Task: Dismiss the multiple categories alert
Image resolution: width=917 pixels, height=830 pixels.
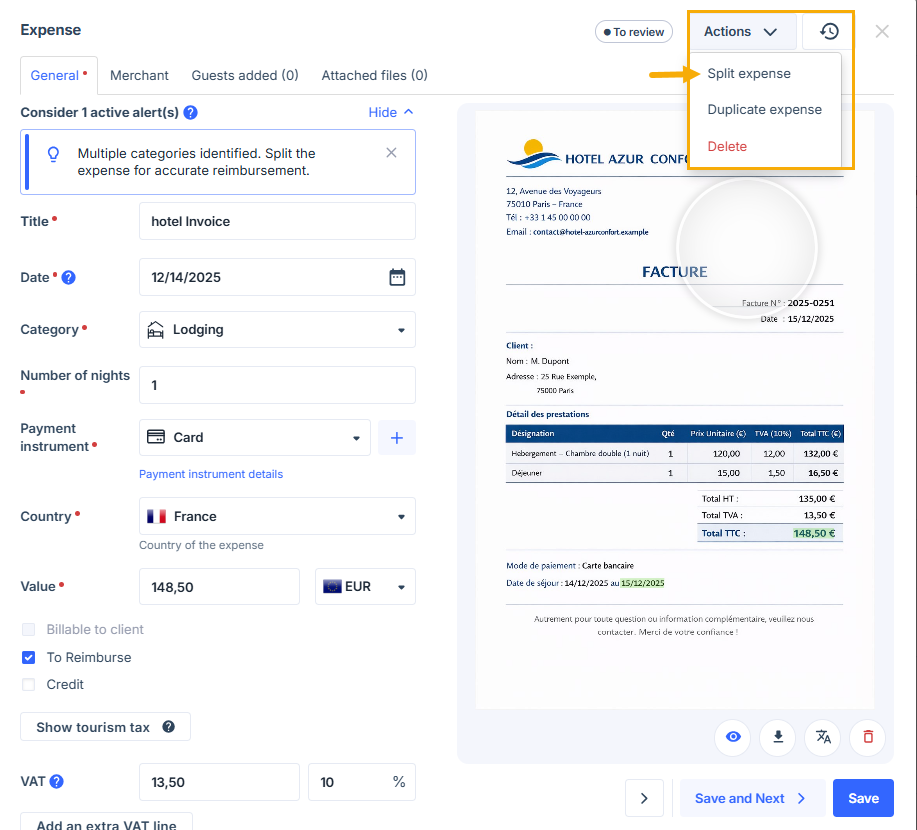Action: click(x=391, y=153)
